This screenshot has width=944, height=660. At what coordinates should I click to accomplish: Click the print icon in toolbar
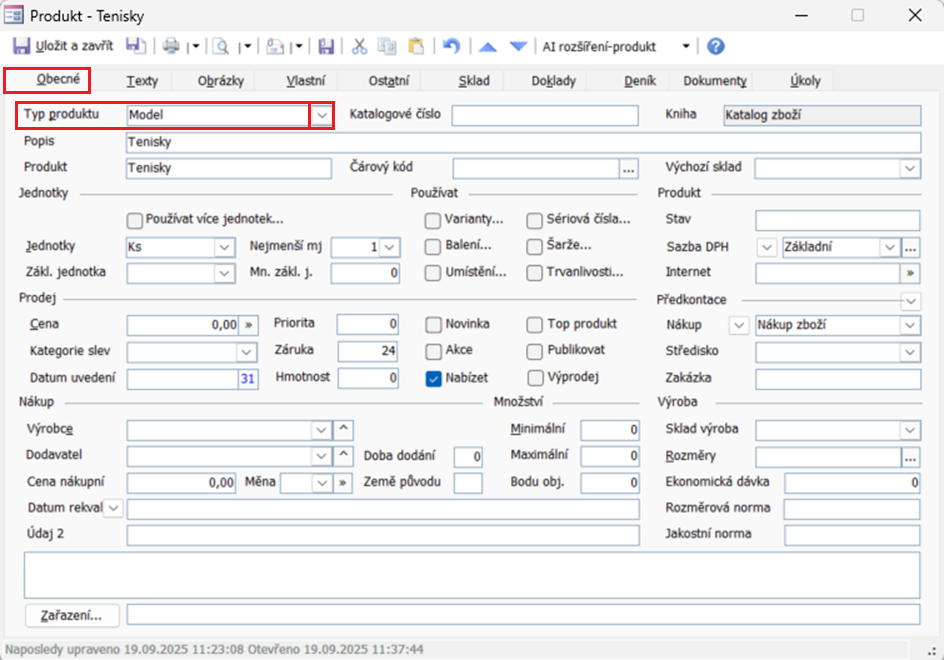(x=171, y=46)
